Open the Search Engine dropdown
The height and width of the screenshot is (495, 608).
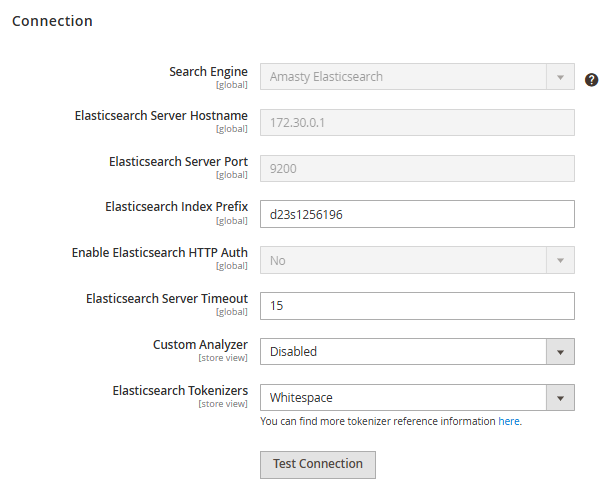[417, 77]
